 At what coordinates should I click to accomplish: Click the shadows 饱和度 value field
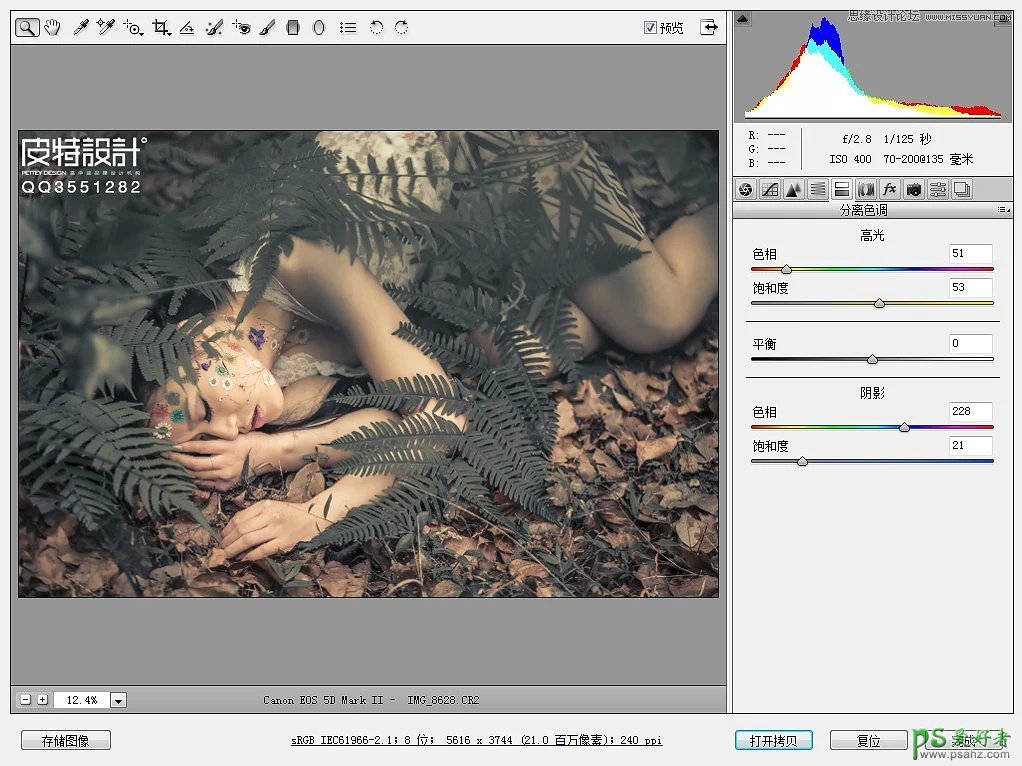tap(970, 445)
